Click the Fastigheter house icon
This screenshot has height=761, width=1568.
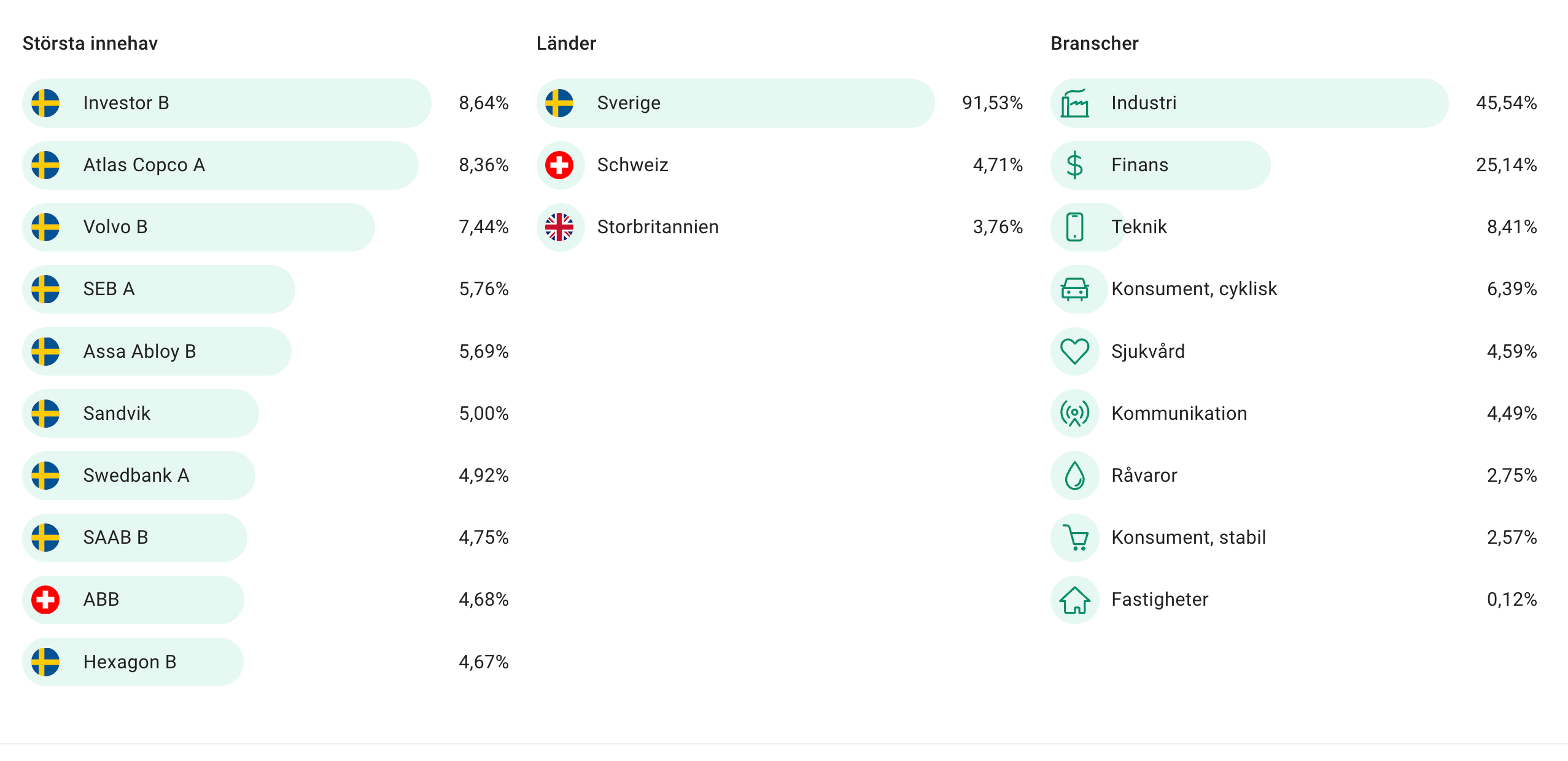tap(1074, 600)
